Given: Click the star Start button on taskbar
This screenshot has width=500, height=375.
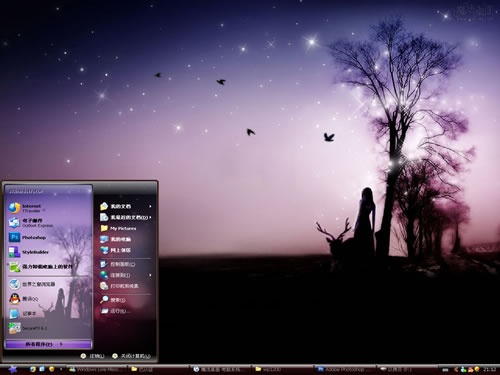Looking at the screenshot, I should click(13, 369).
